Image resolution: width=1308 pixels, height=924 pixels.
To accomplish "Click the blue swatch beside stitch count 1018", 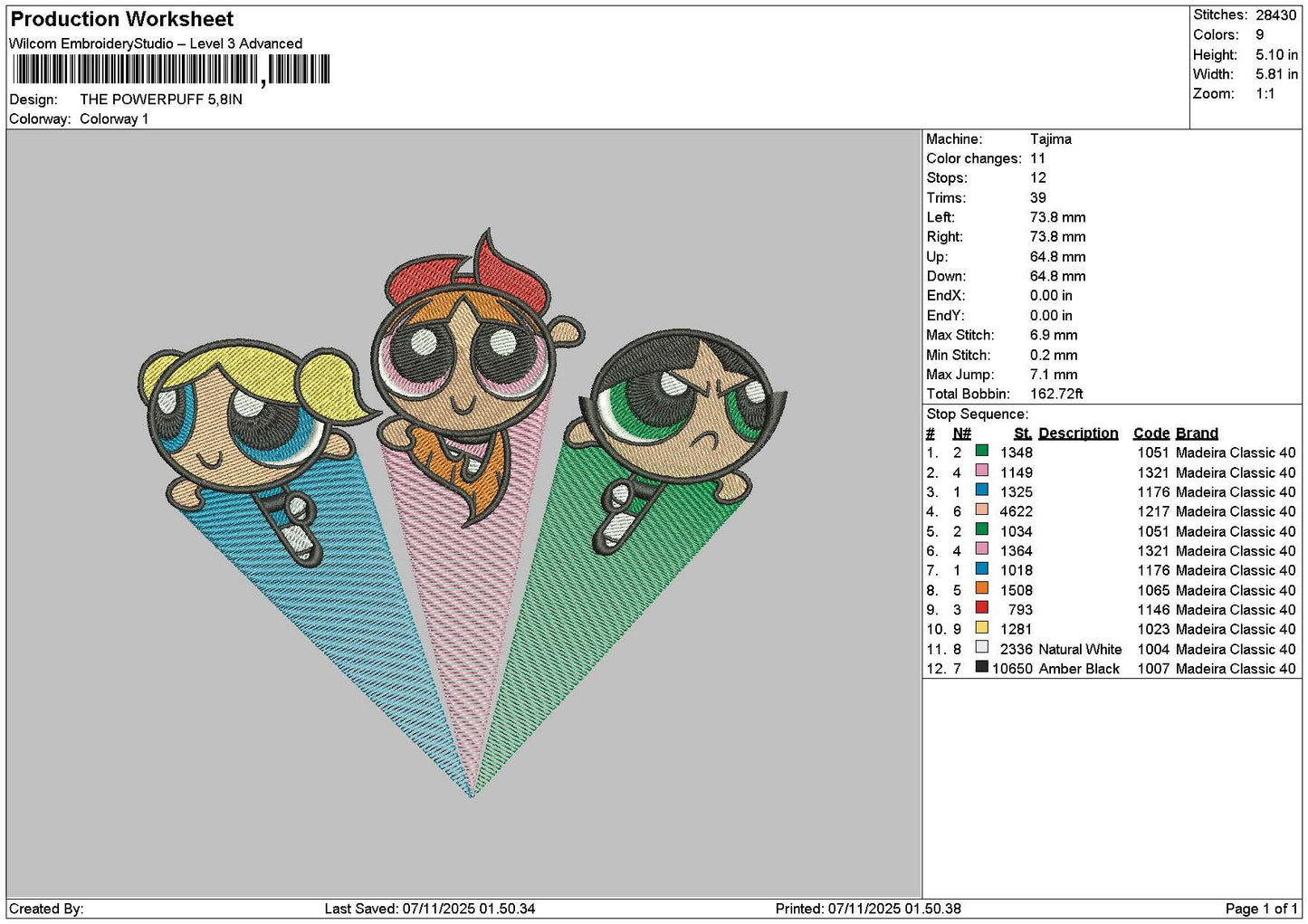I will [981, 569].
